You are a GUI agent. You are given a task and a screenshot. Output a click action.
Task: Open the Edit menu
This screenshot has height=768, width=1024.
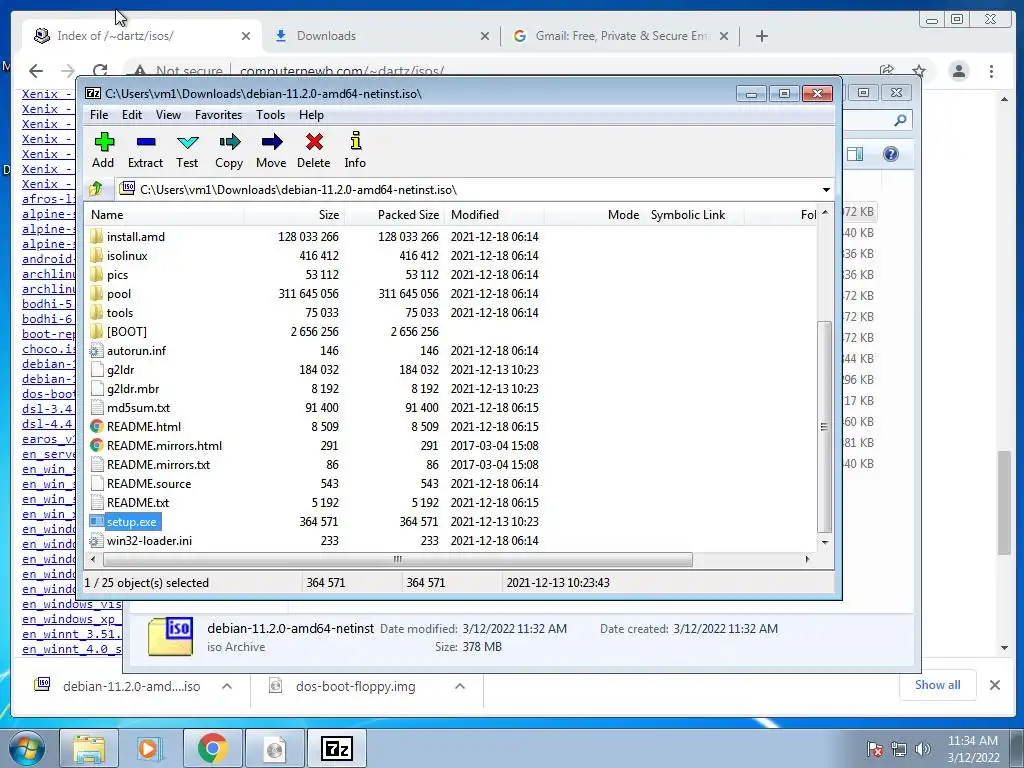click(131, 115)
